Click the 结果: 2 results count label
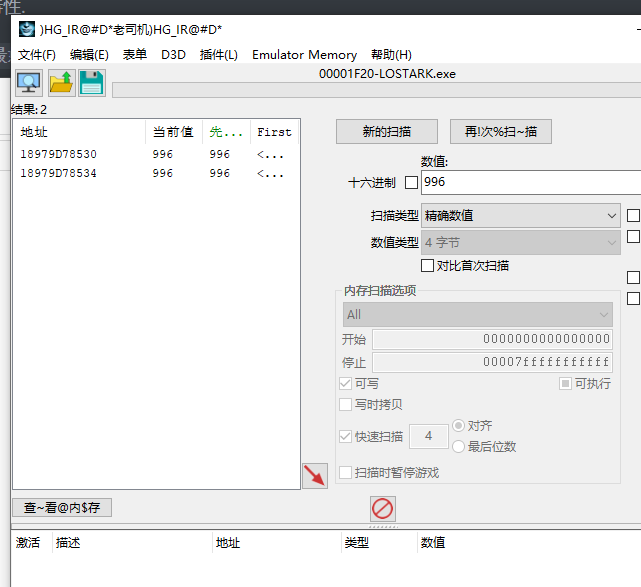Image resolution: width=641 pixels, height=587 pixels. pyautogui.click(x=29, y=110)
